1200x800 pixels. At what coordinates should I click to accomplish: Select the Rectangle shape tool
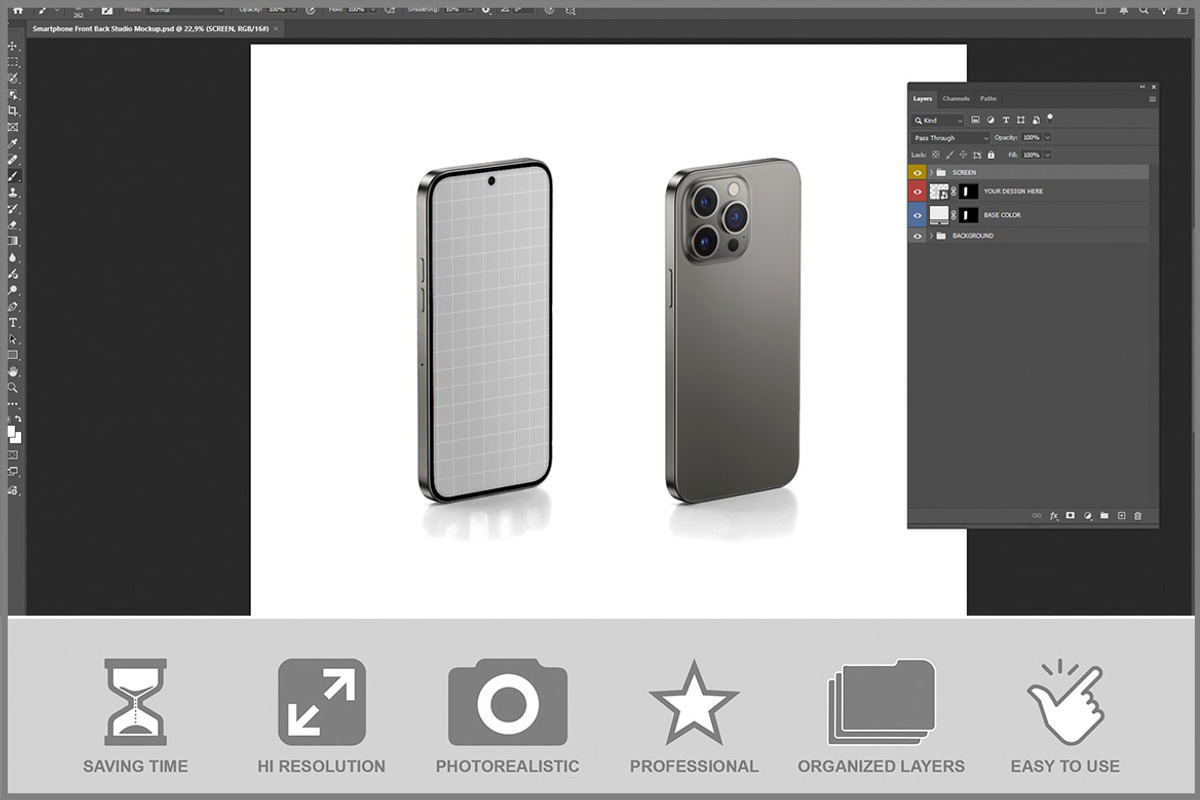point(13,355)
